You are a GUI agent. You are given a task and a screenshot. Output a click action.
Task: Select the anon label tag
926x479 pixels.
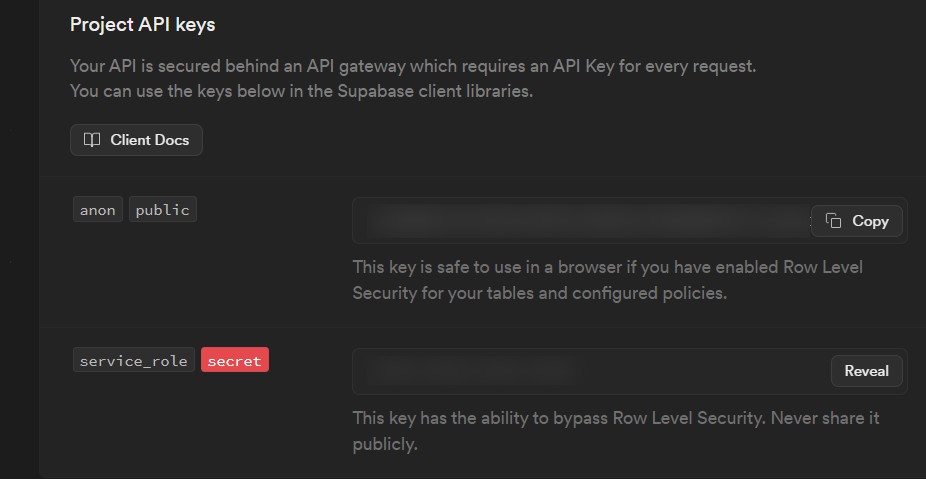pos(97,210)
